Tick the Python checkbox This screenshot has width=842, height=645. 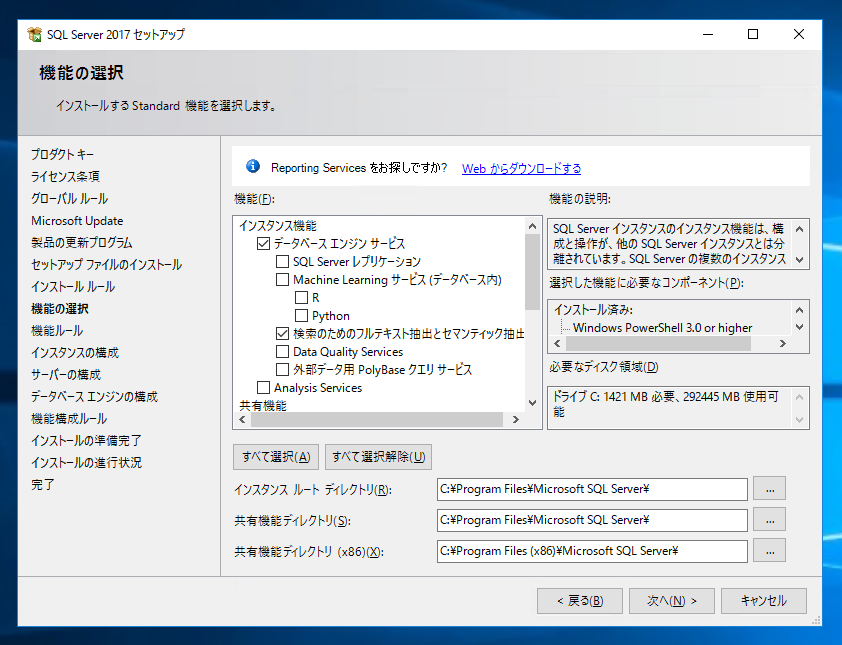[x=302, y=316]
